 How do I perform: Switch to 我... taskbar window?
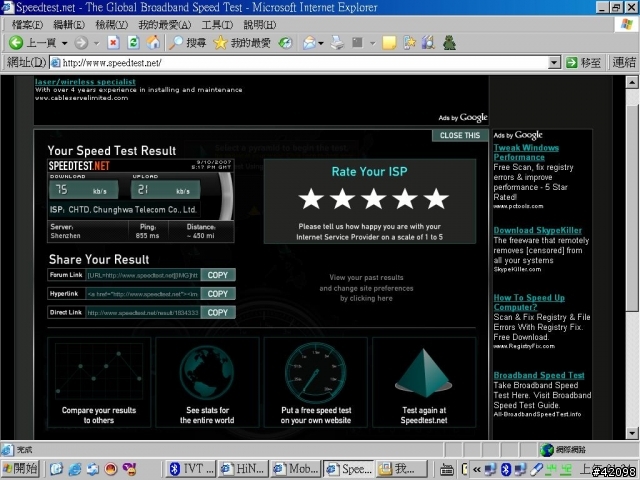coord(402,469)
